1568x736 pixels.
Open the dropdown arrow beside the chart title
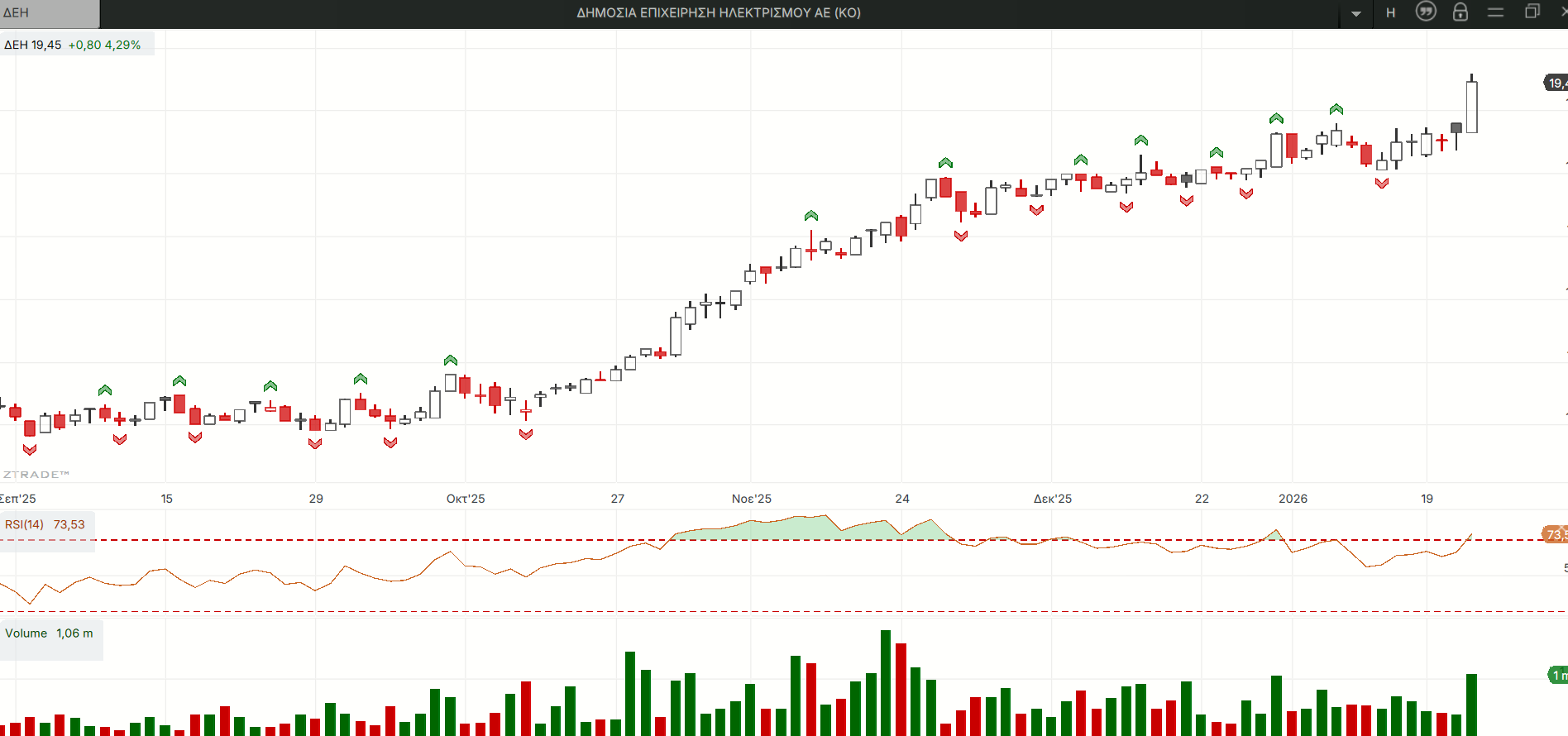(1356, 13)
